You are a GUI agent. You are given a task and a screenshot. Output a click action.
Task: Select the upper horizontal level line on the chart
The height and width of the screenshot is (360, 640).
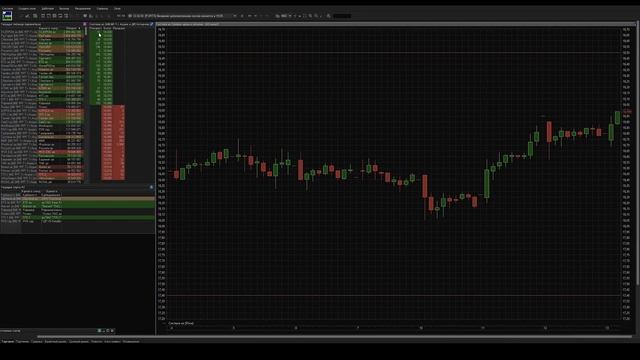point(394,52)
